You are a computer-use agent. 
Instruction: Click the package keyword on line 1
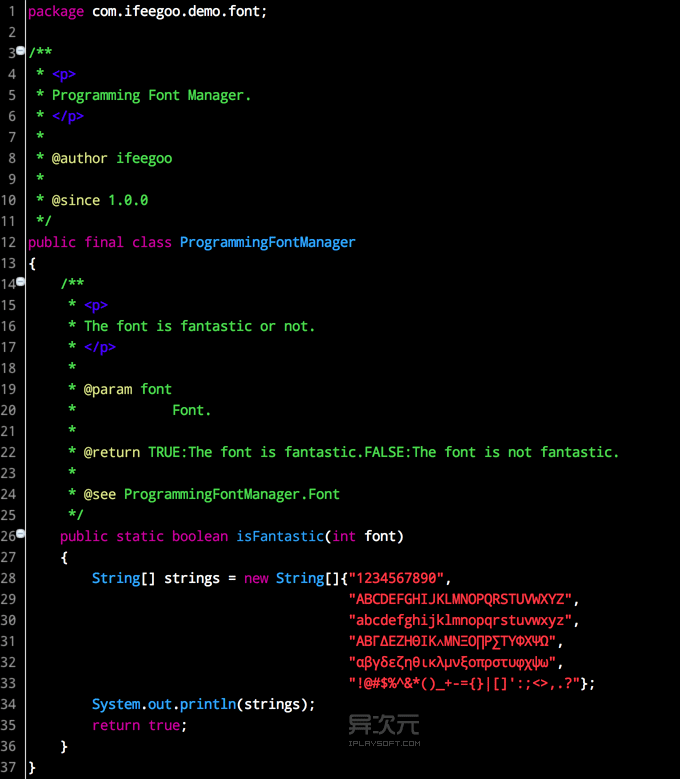point(56,12)
